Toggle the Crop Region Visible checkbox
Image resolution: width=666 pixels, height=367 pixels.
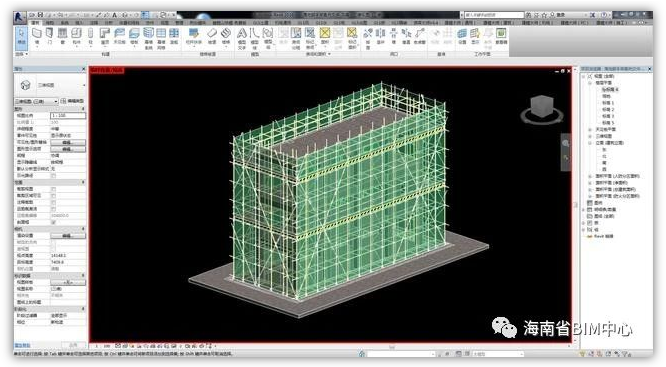tap(53, 196)
